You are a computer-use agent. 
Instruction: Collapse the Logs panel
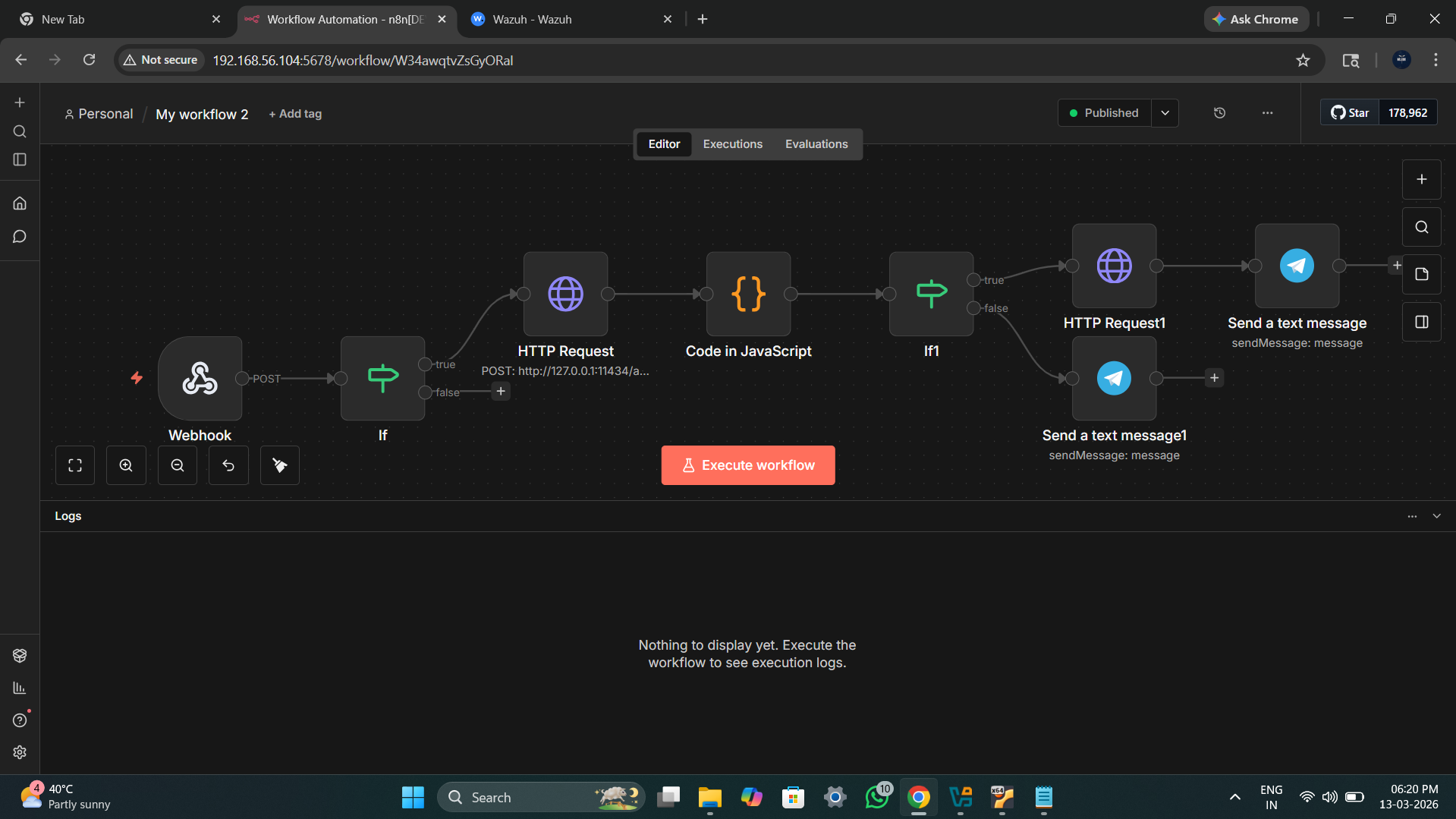coord(1436,516)
